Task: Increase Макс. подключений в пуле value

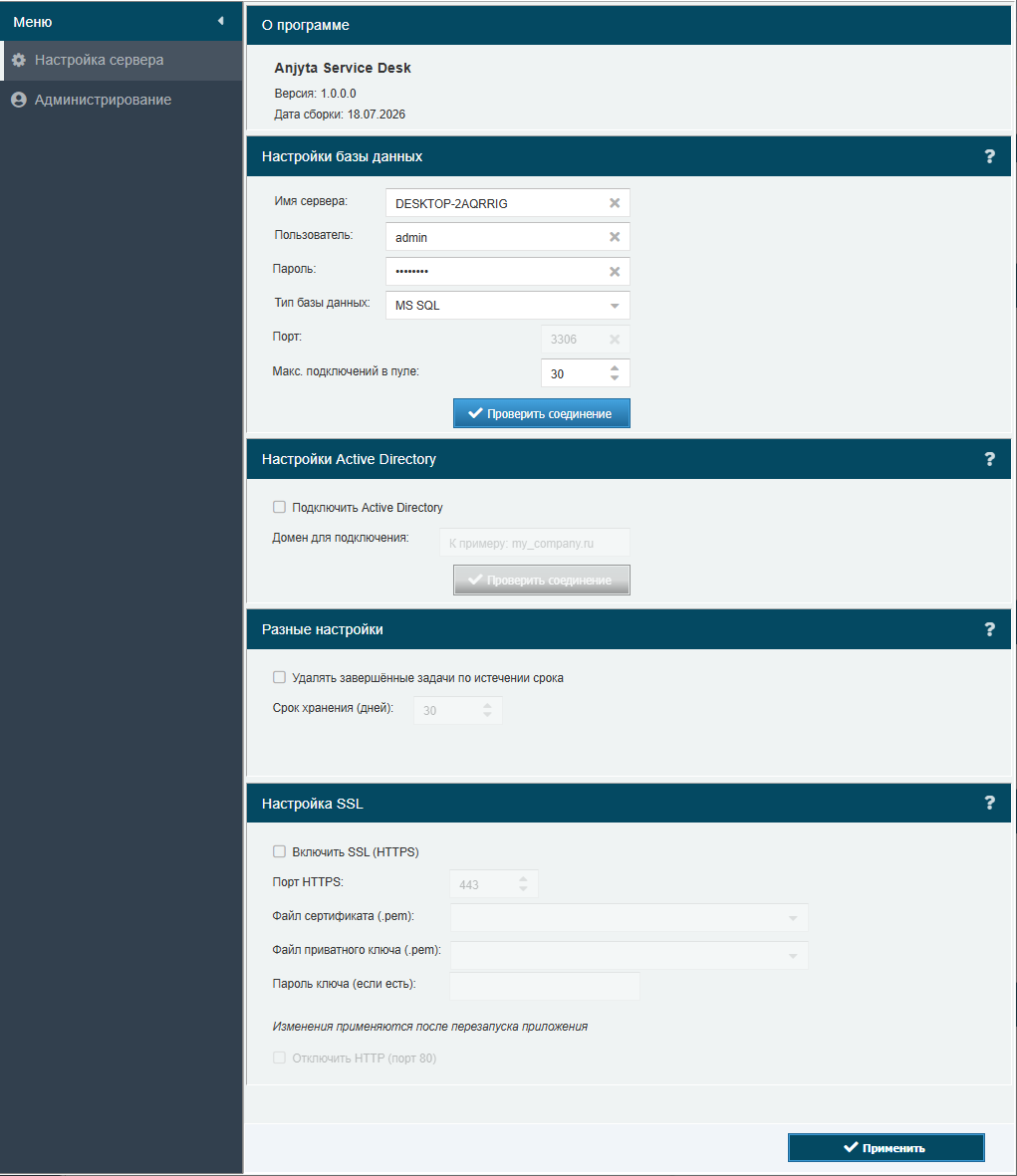Action: coord(615,368)
